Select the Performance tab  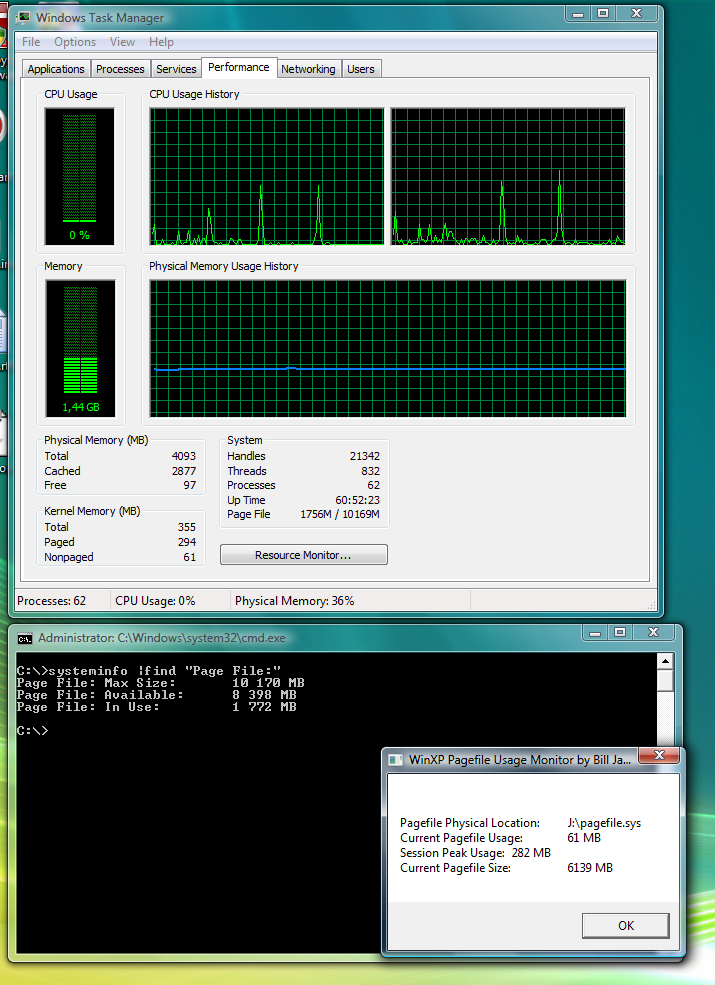(x=239, y=67)
